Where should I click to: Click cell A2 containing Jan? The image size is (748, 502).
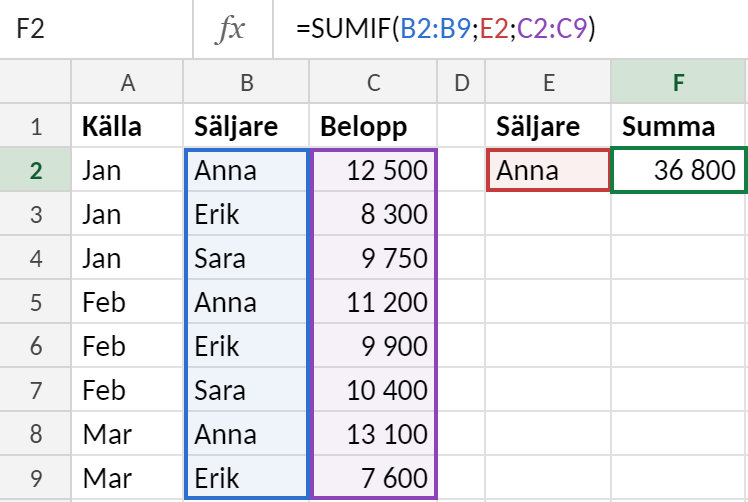pyautogui.click(x=127, y=170)
